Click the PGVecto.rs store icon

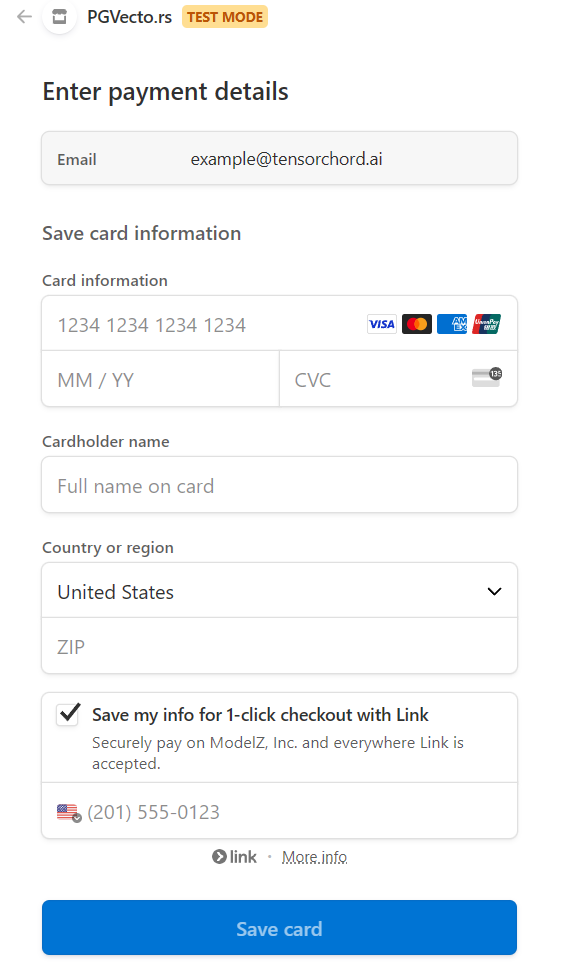pyautogui.click(x=60, y=17)
